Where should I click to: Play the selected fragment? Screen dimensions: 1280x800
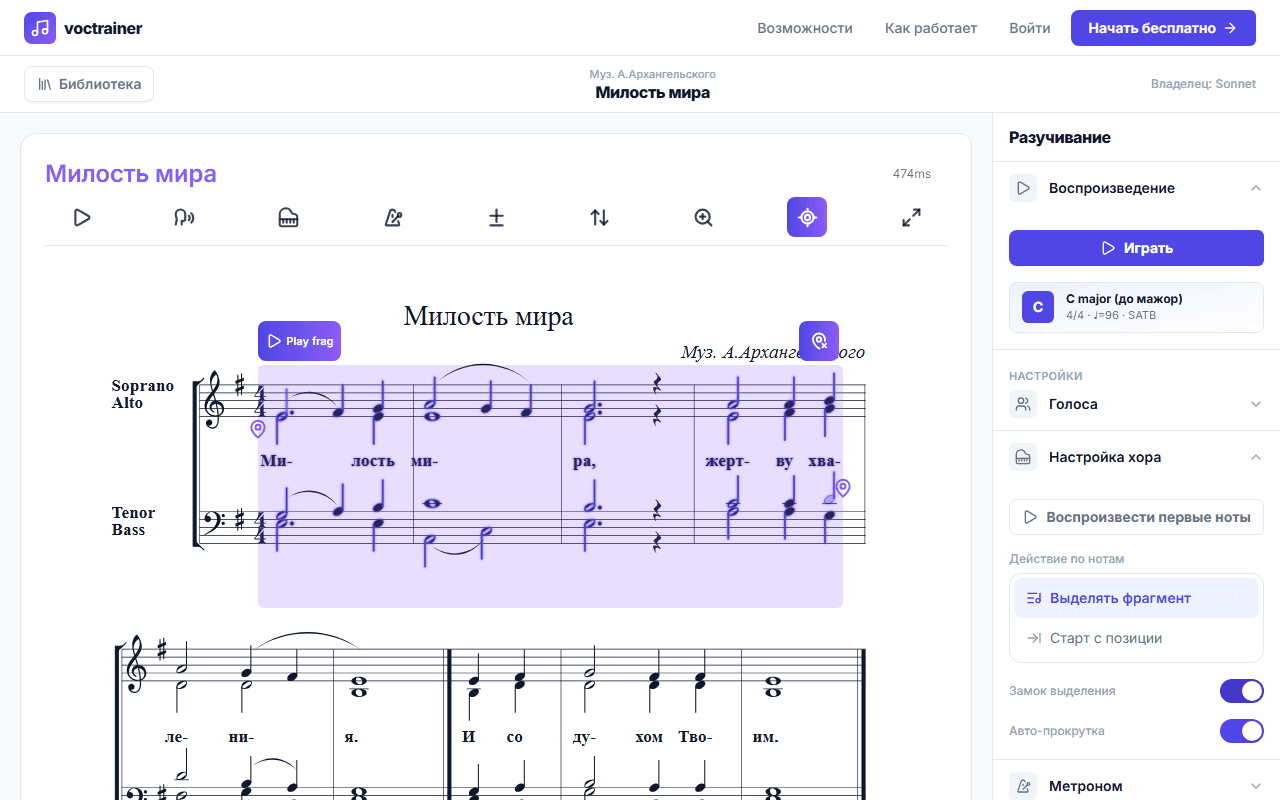[299, 341]
